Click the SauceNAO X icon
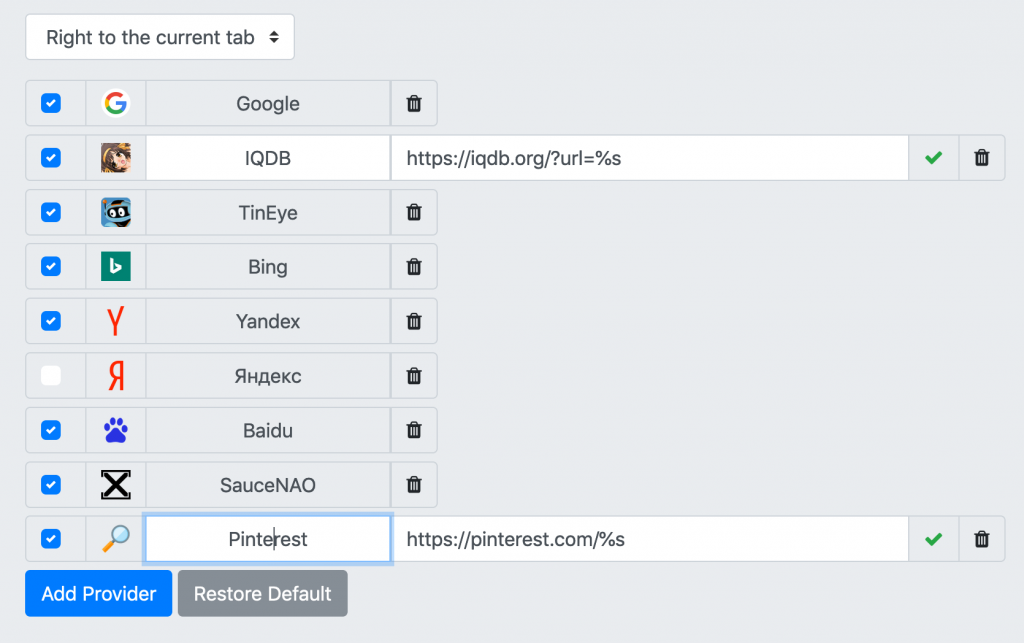The height and width of the screenshot is (643, 1024). [116, 484]
